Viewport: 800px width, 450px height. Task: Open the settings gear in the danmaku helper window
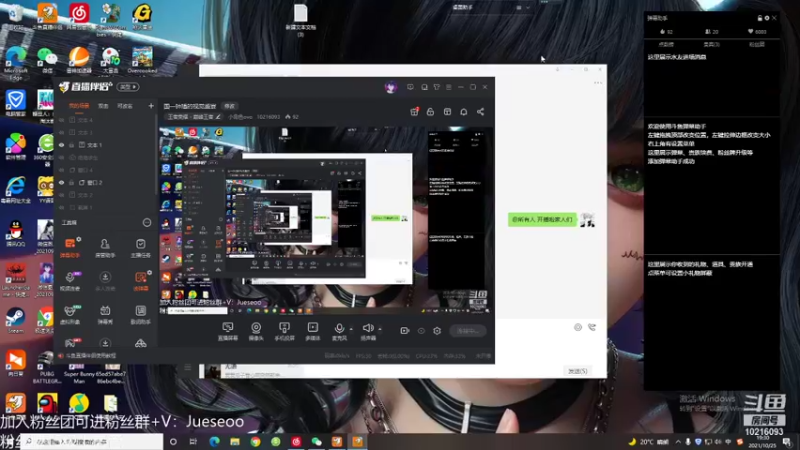(767, 18)
